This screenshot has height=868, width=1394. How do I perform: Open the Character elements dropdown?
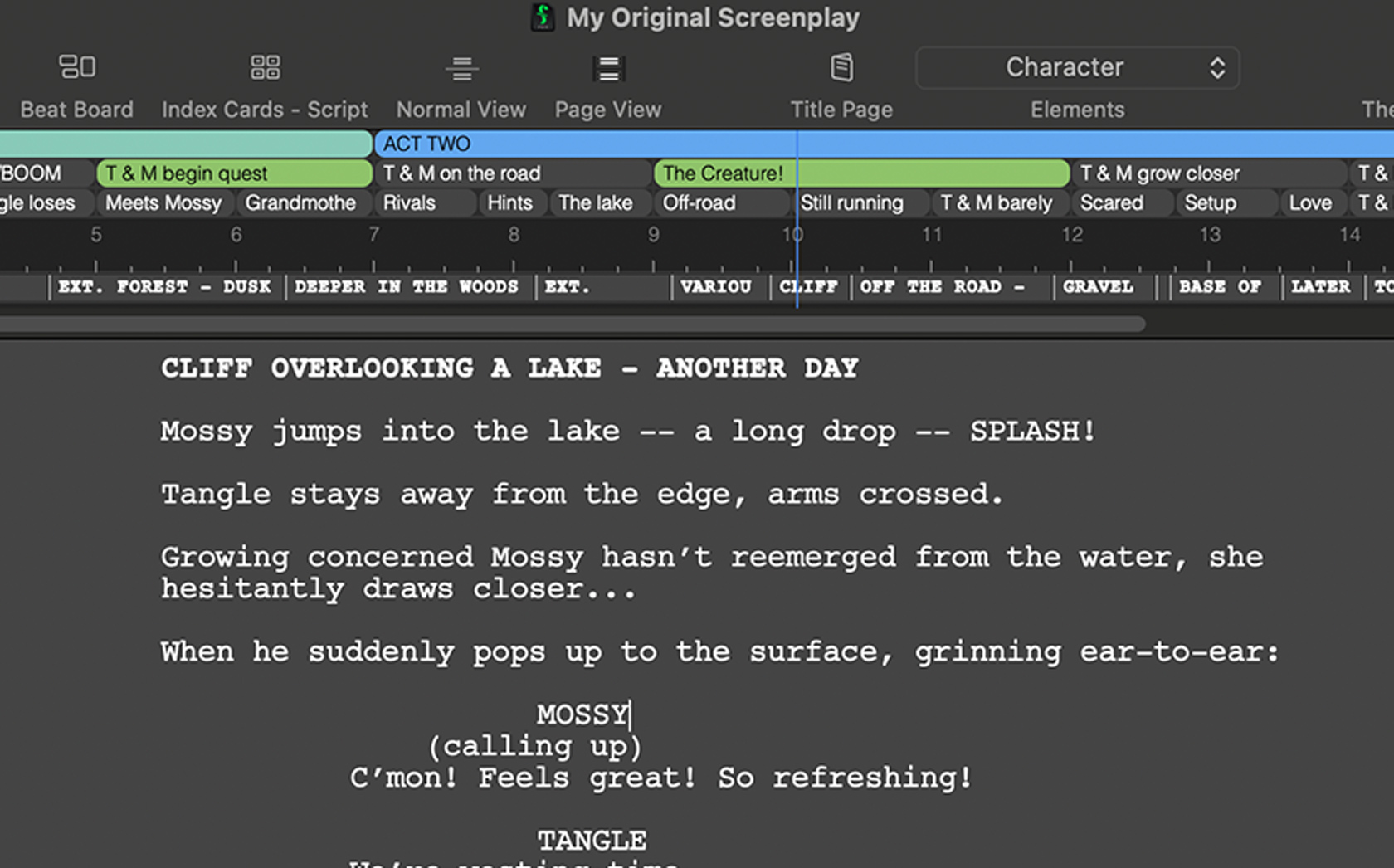(1064, 67)
